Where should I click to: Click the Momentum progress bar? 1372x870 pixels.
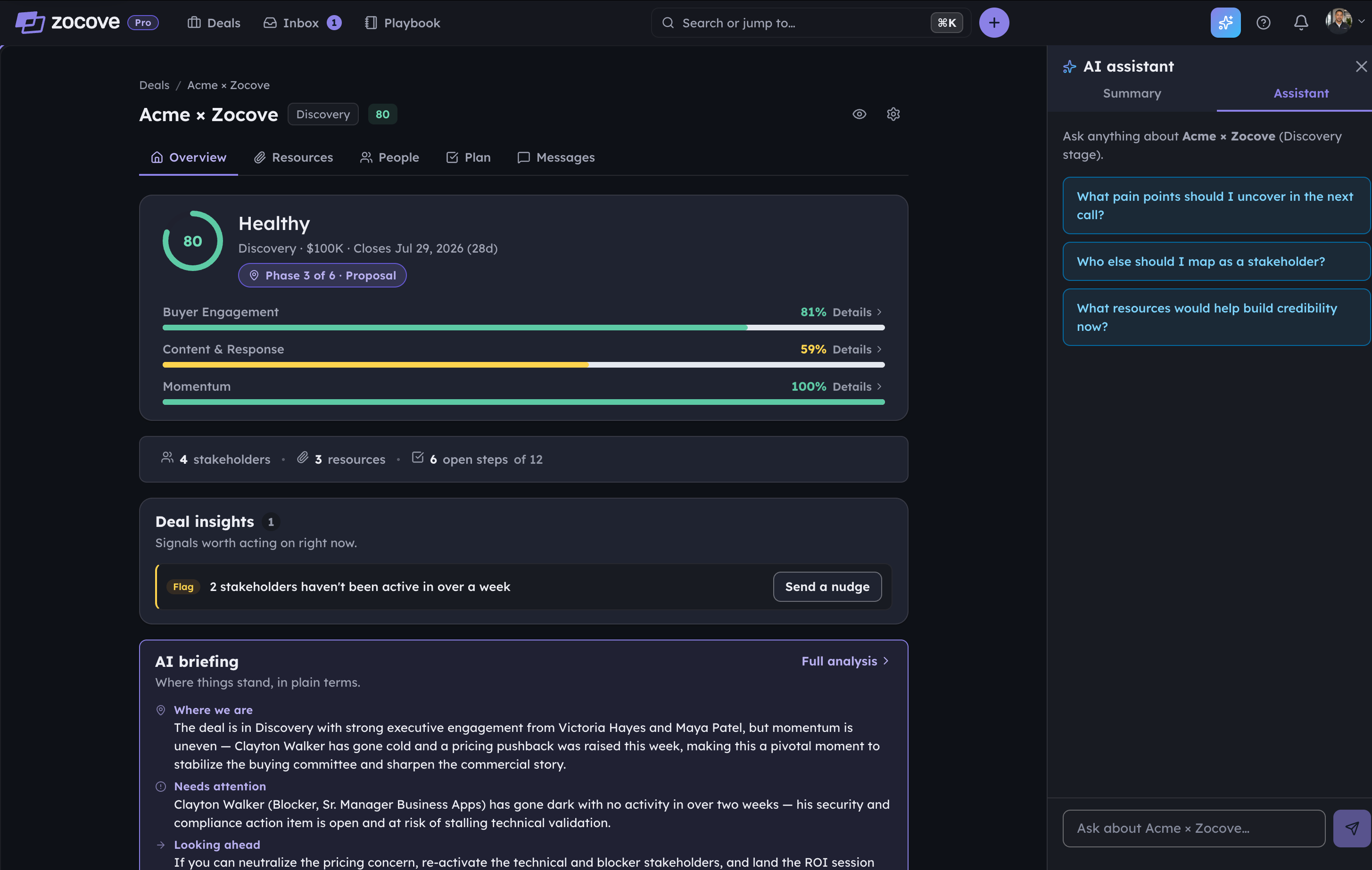524,402
